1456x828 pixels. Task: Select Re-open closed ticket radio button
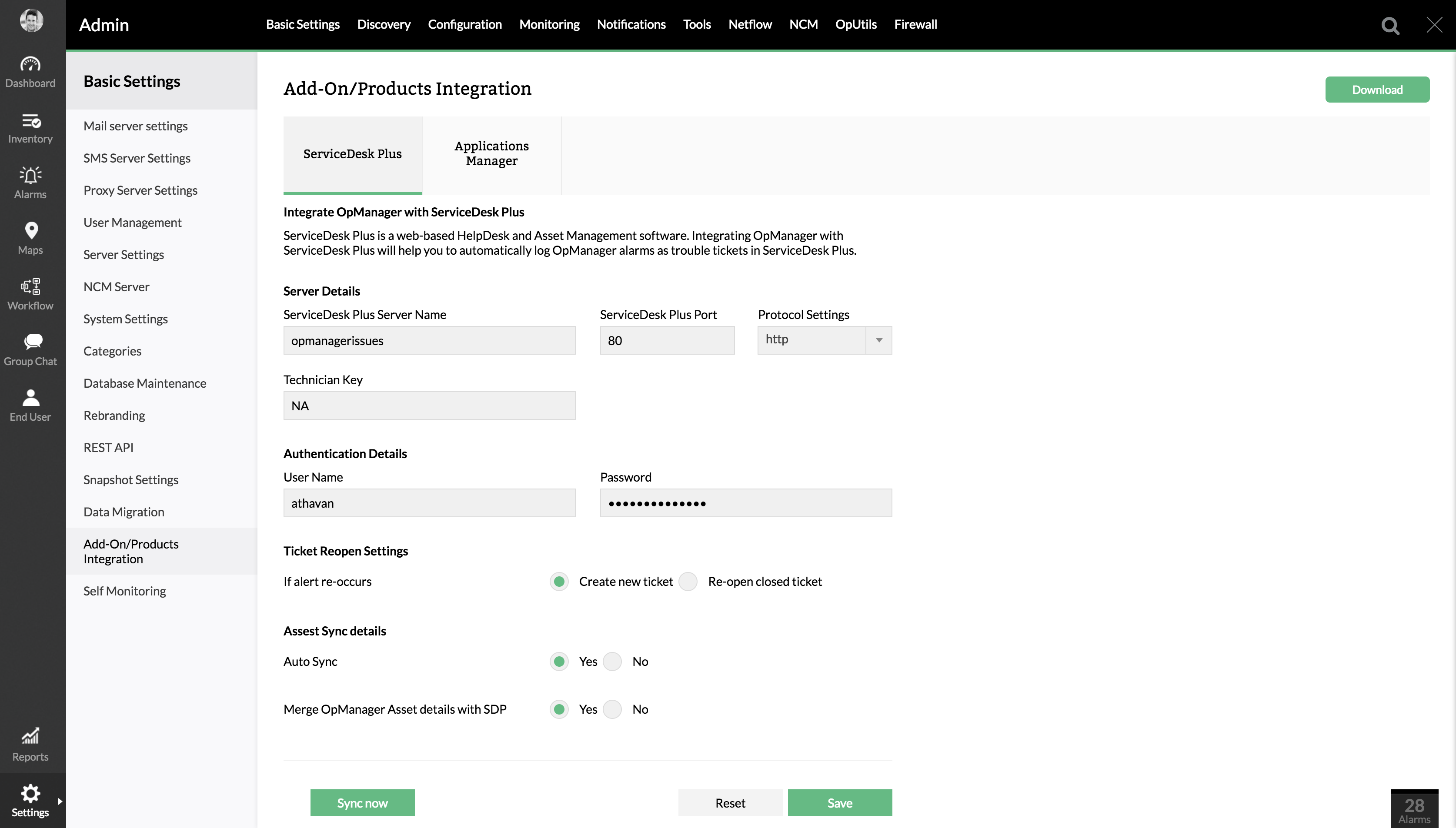pos(688,581)
